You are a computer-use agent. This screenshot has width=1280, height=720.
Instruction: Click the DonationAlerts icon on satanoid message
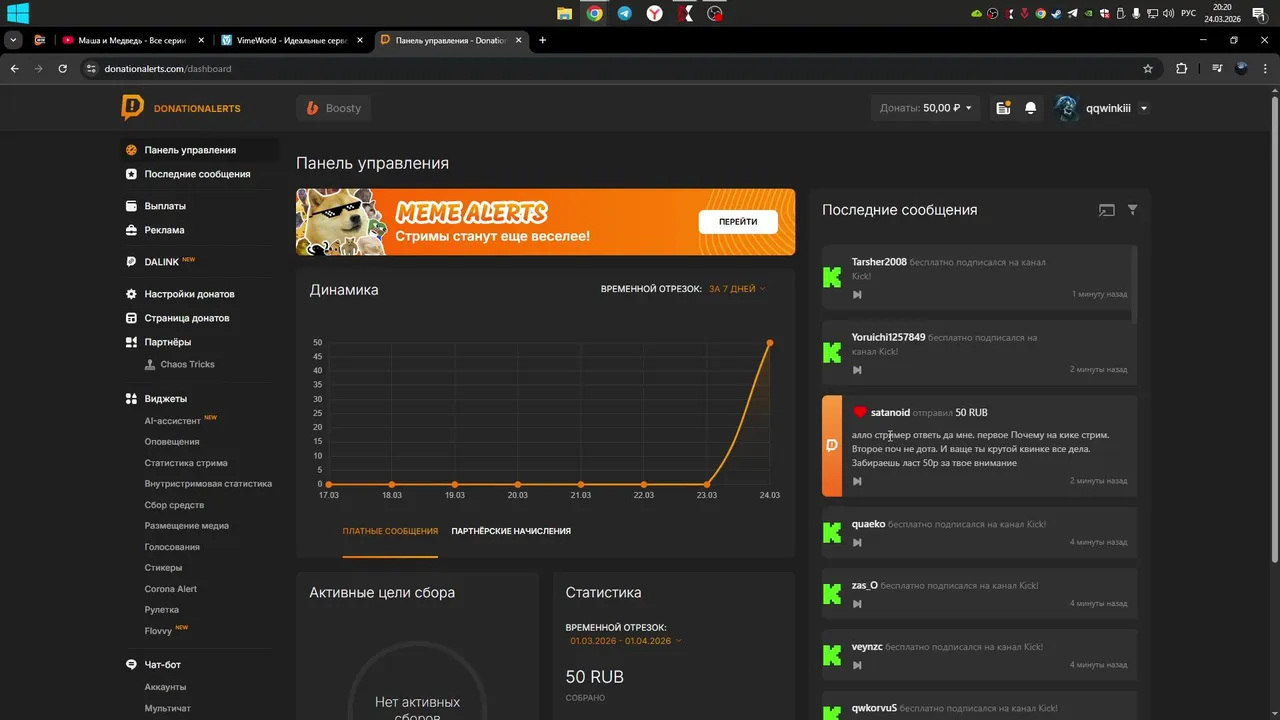pos(832,446)
